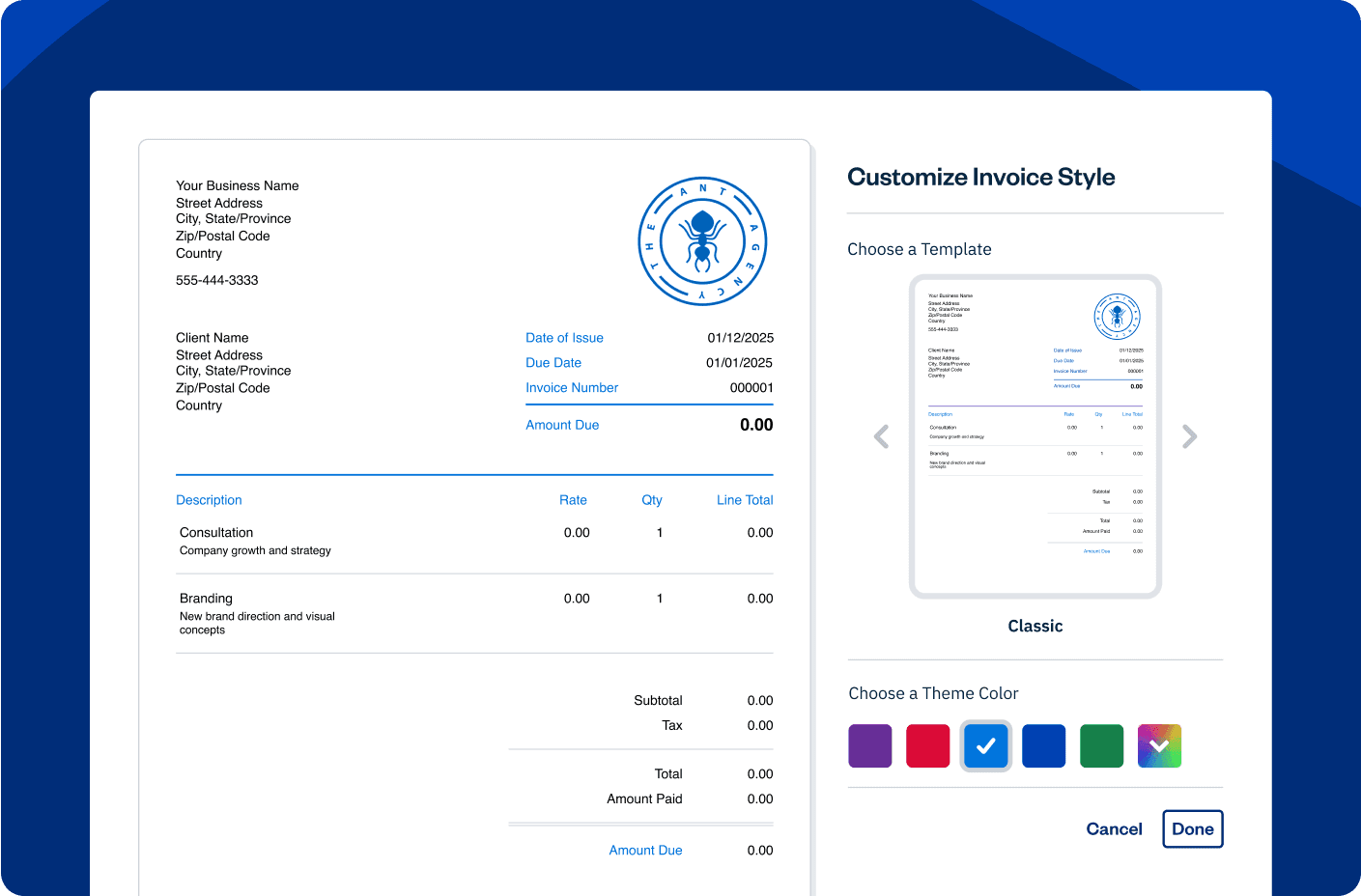Click the Due Date field label
Viewport: 1361px width, 896px height.
(553, 363)
